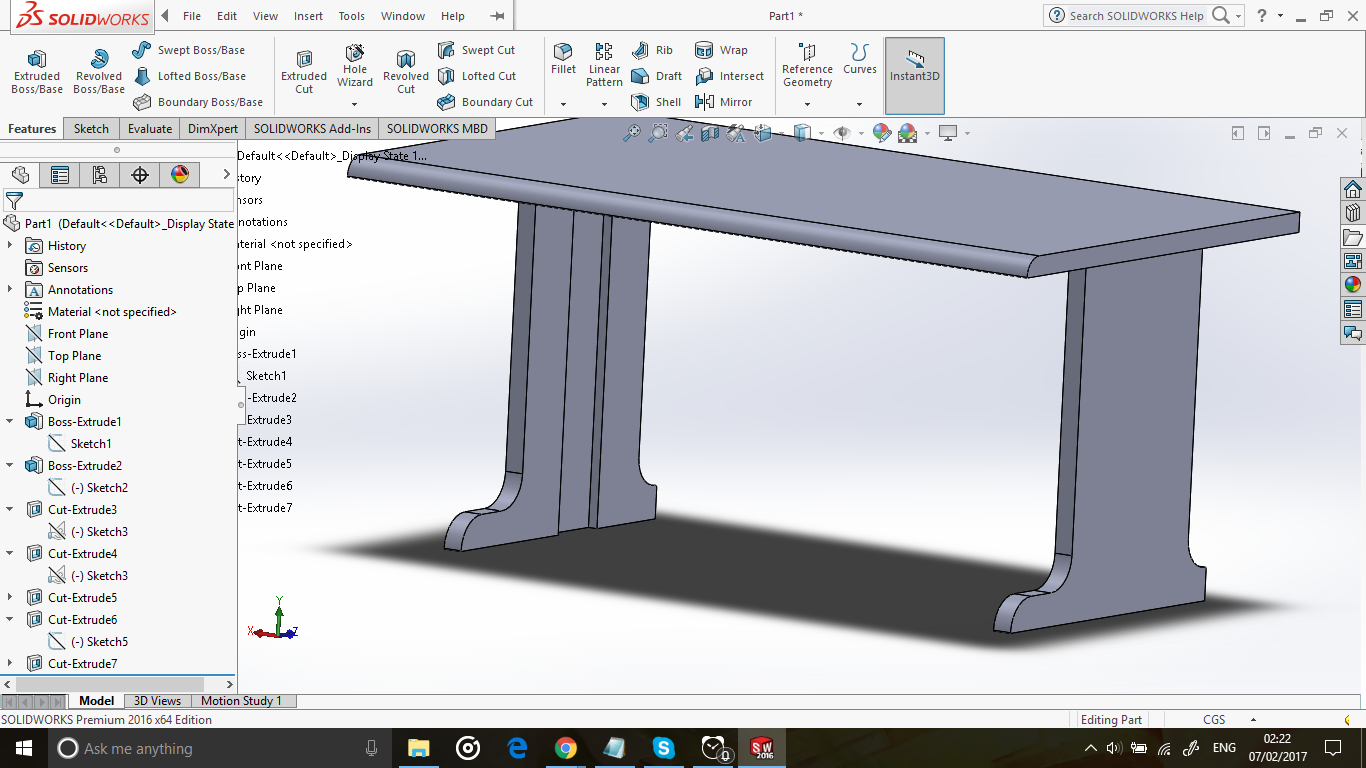
Task: Switch to the Evaluate tab
Action: click(150, 128)
